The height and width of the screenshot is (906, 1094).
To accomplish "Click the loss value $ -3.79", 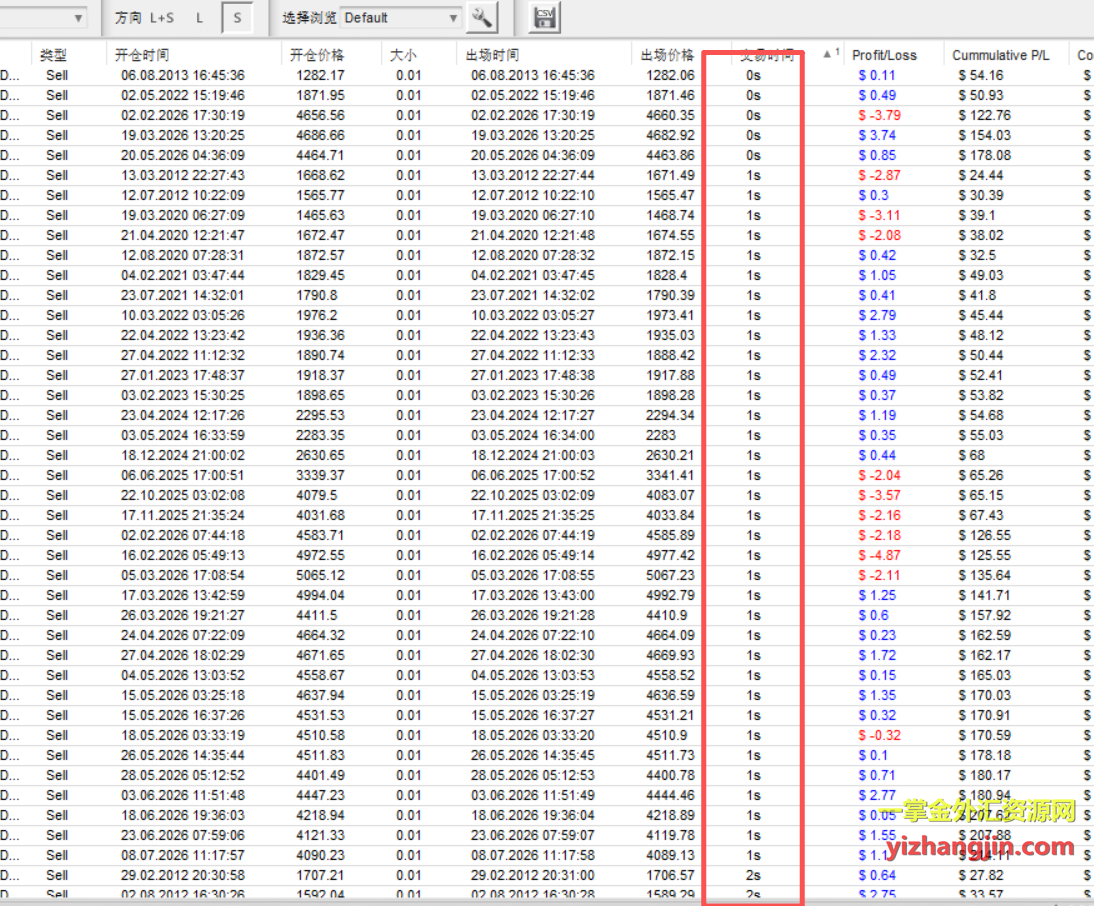I will pos(879,115).
